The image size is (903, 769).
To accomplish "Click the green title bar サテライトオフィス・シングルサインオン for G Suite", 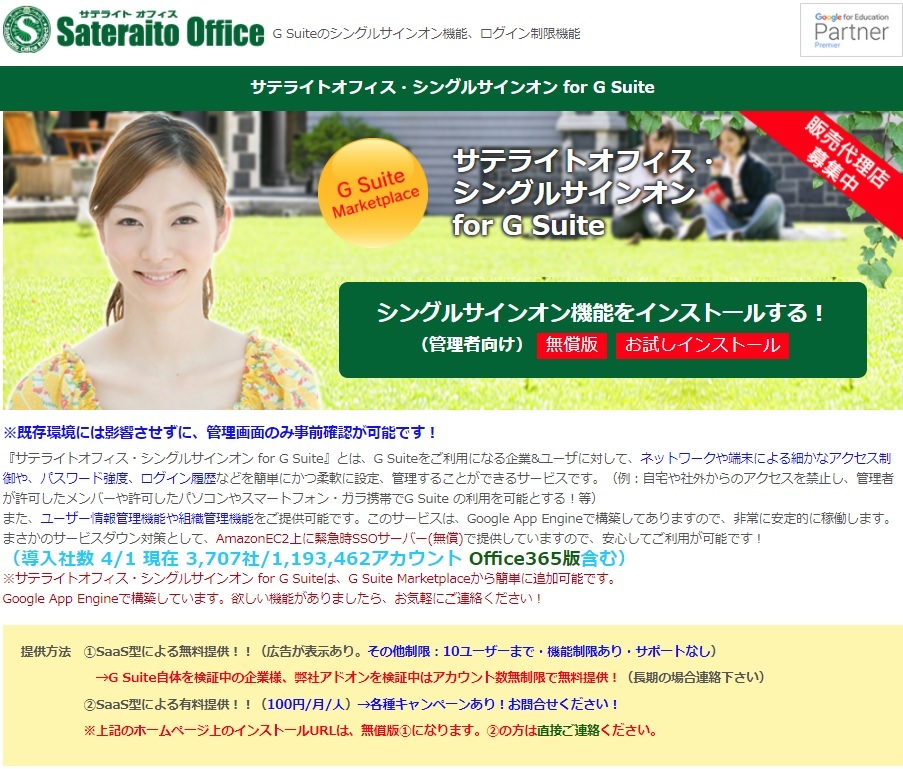I will 452,88.
